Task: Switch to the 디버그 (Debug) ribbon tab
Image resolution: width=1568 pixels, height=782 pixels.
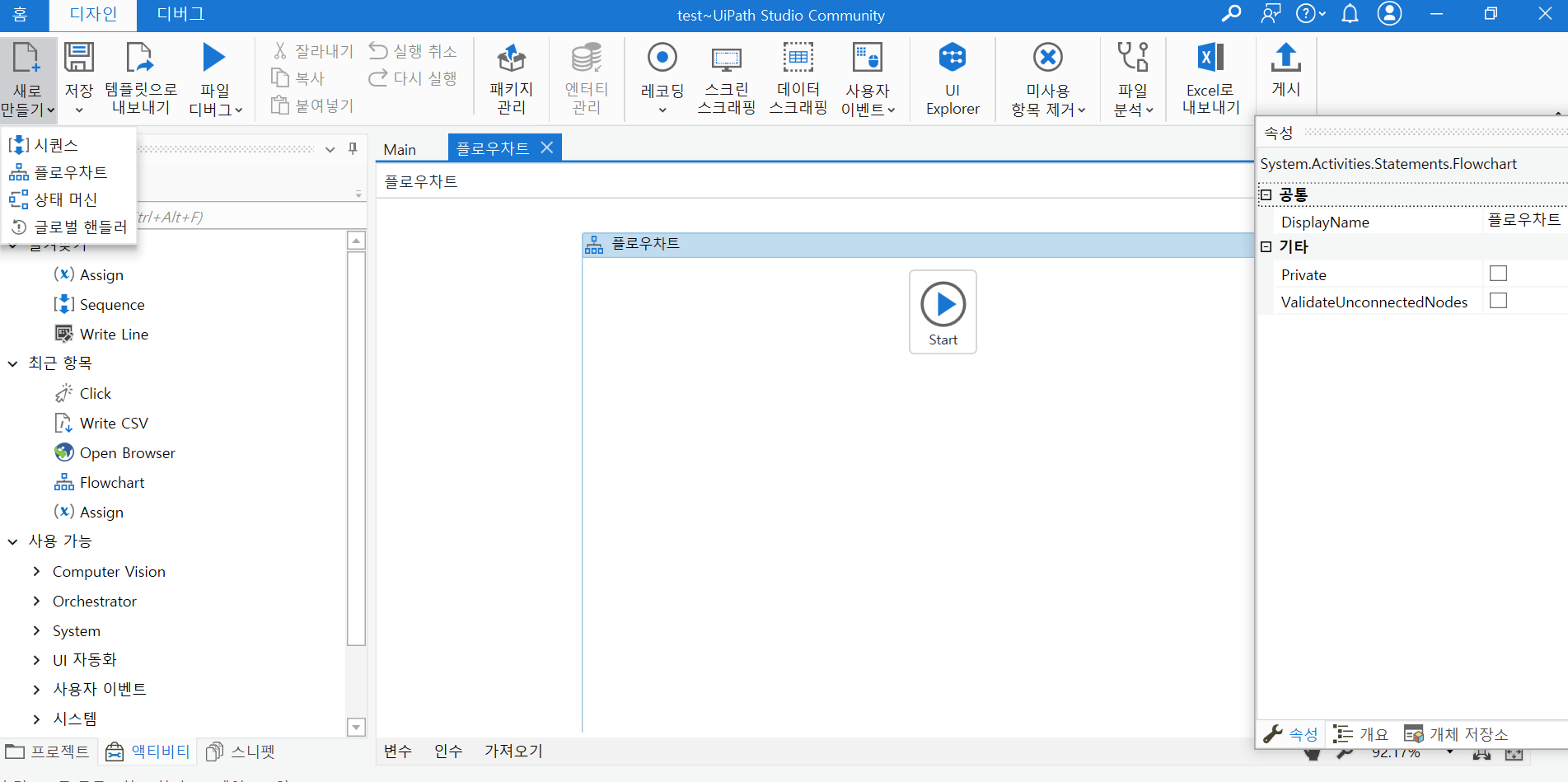Action: pyautogui.click(x=180, y=15)
